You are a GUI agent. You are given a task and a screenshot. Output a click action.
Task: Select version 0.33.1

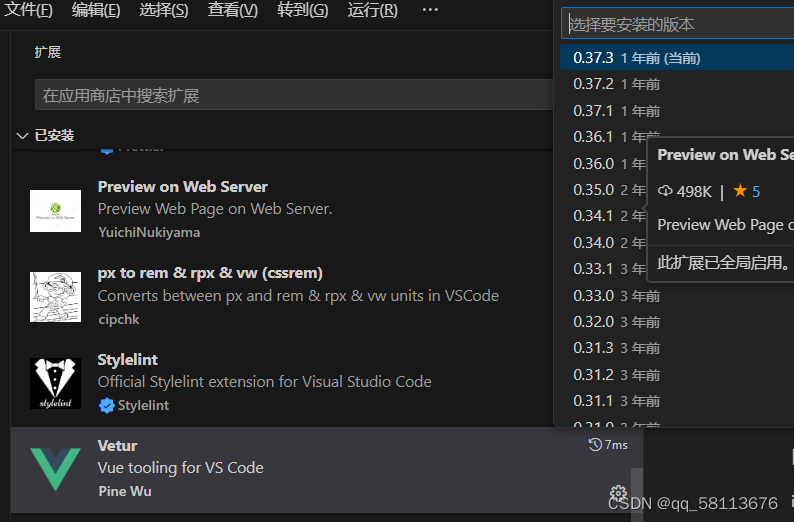click(x=604, y=269)
